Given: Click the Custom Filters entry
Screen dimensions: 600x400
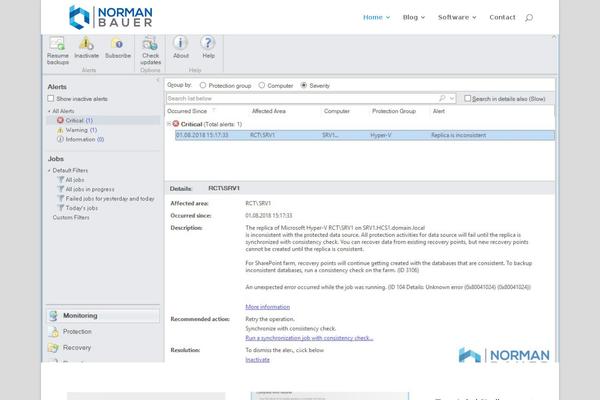Looking at the screenshot, I should tap(71, 217).
